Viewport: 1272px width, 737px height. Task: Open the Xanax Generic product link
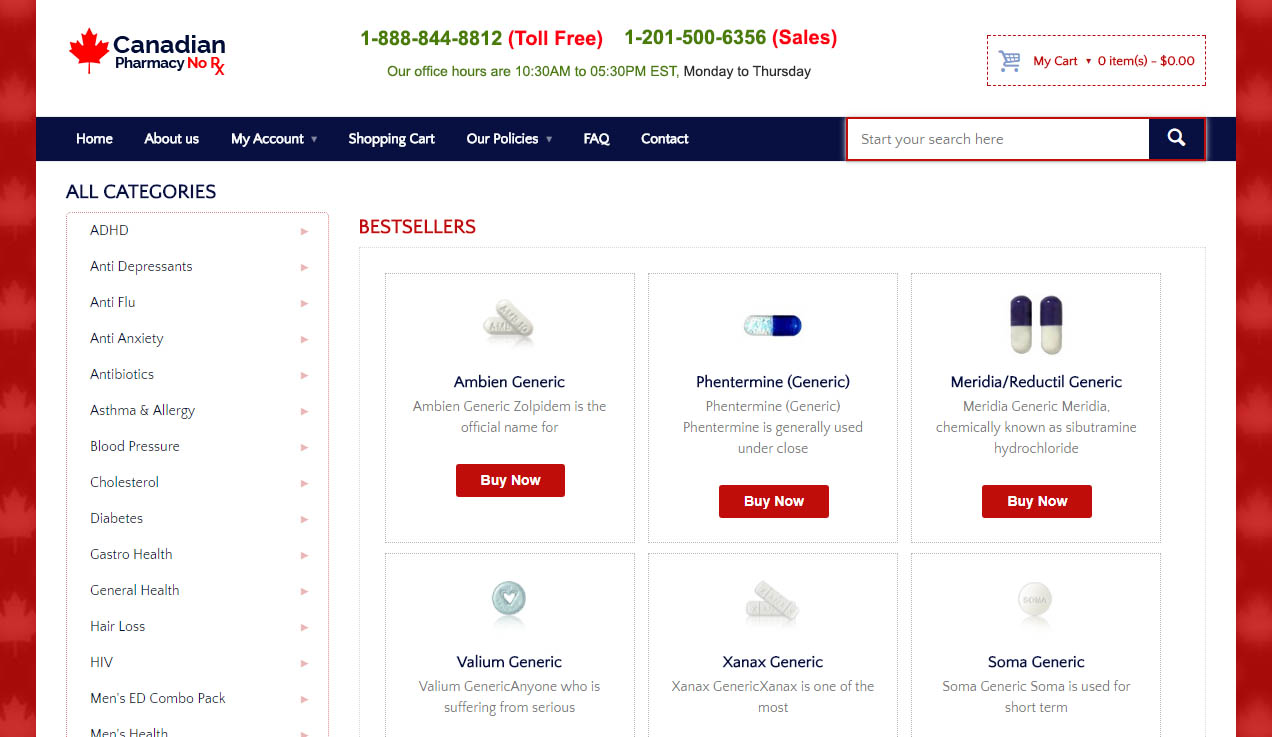coord(772,662)
